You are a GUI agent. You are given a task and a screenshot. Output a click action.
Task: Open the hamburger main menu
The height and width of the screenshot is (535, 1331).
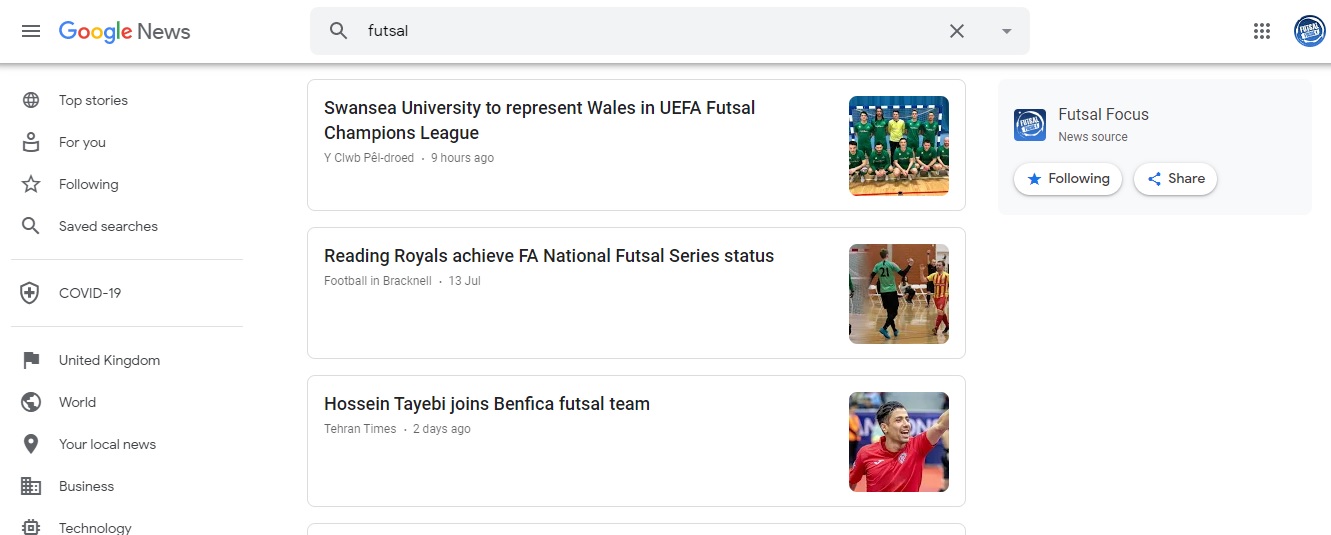31,31
